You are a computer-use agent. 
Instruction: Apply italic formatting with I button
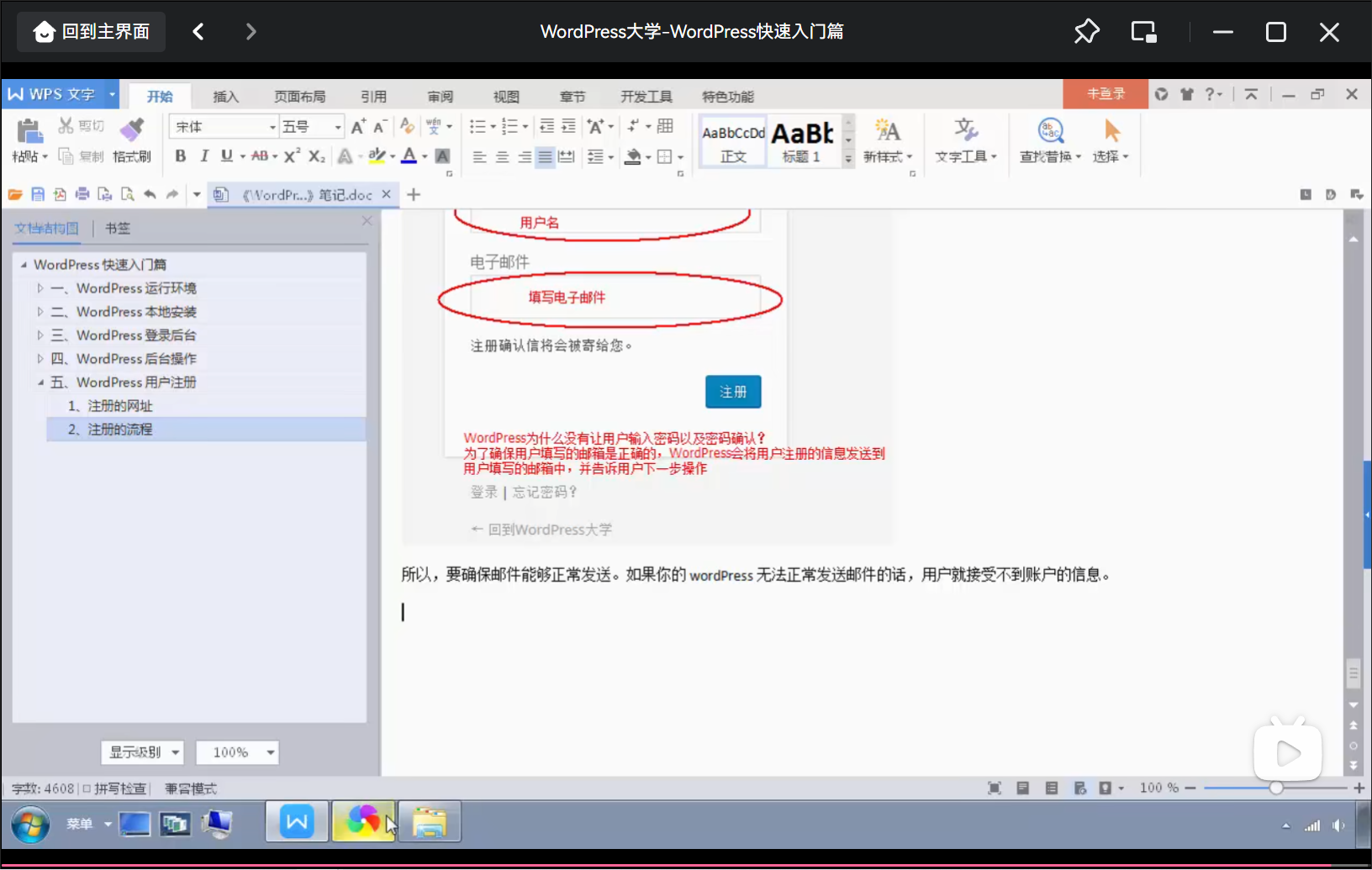click(x=204, y=156)
